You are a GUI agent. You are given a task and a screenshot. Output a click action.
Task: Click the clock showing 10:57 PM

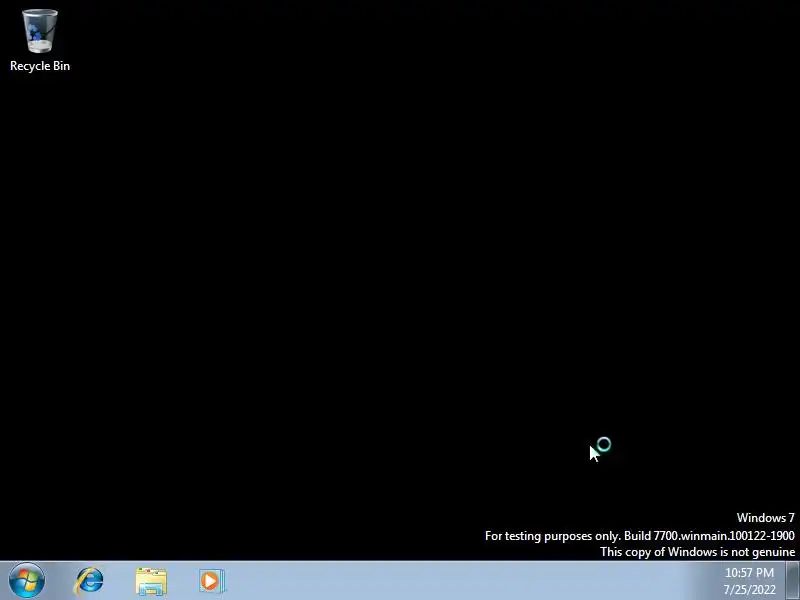749,581
